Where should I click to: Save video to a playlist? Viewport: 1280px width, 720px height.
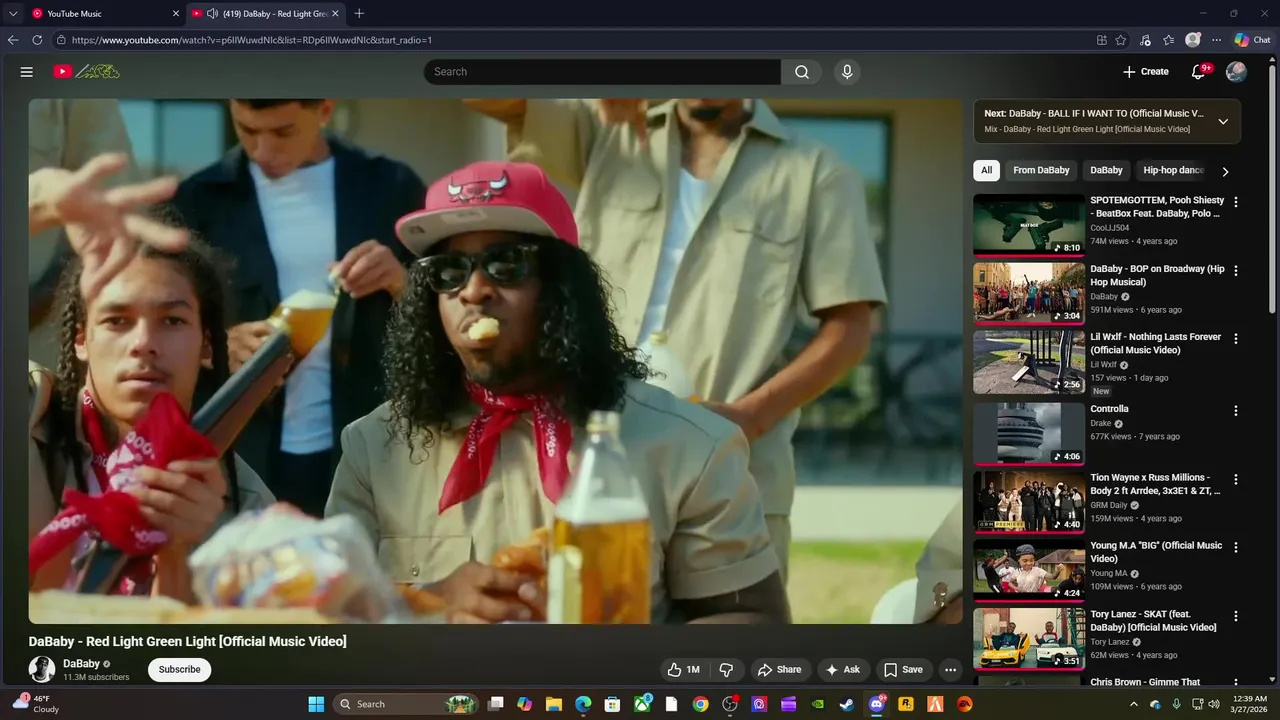[903, 670]
